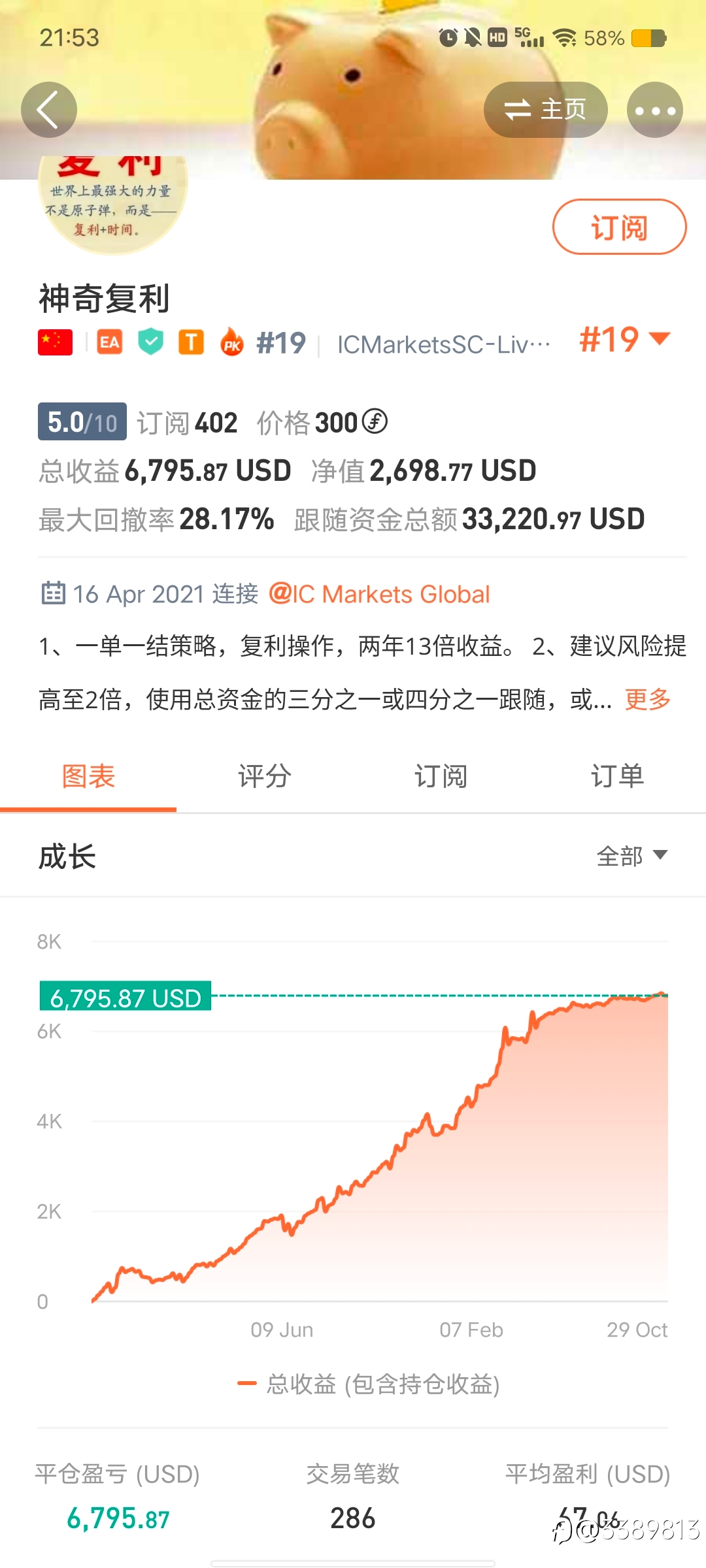
Task: Tap the orange T badge icon
Action: [192, 342]
